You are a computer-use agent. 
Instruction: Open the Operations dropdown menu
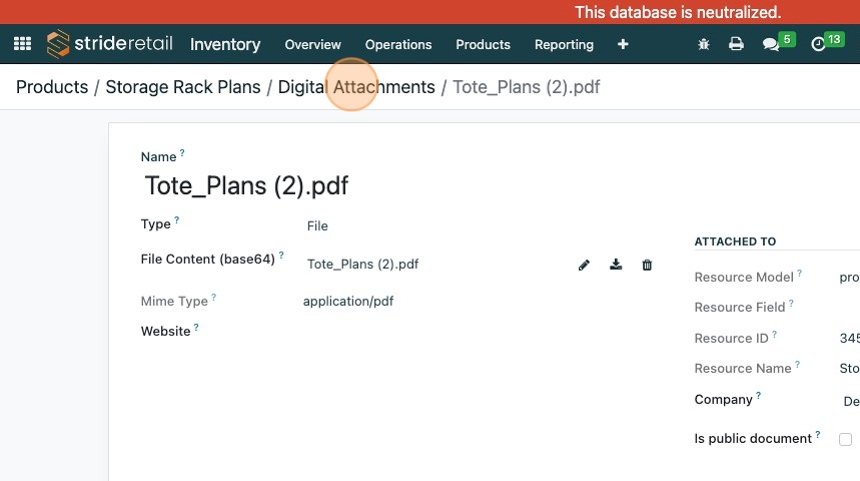tap(398, 44)
